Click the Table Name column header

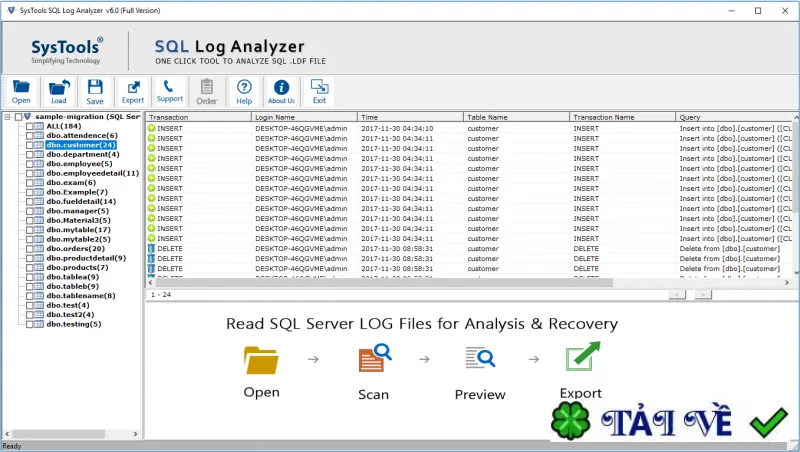tap(516, 117)
